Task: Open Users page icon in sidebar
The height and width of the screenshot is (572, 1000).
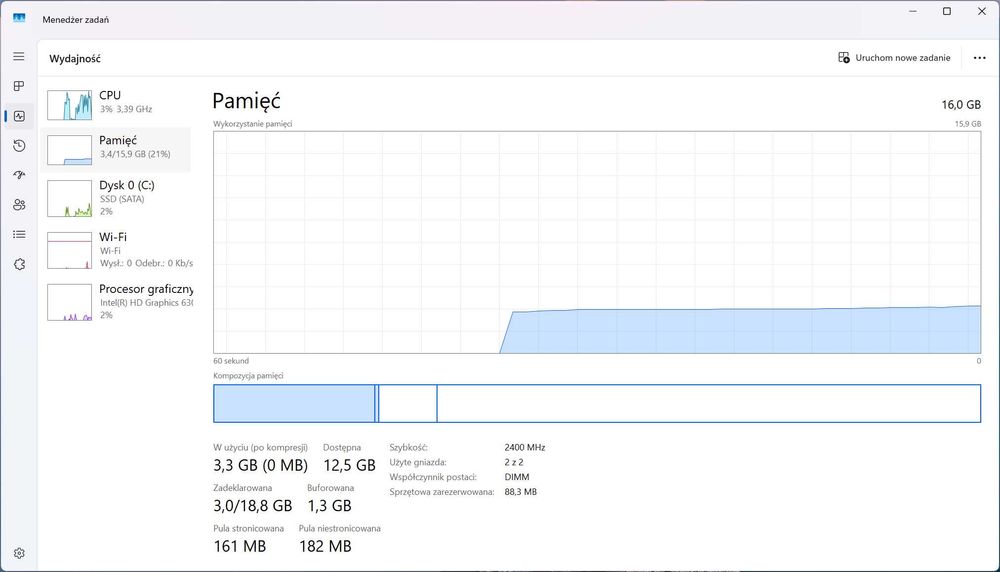Action: (19, 205)
